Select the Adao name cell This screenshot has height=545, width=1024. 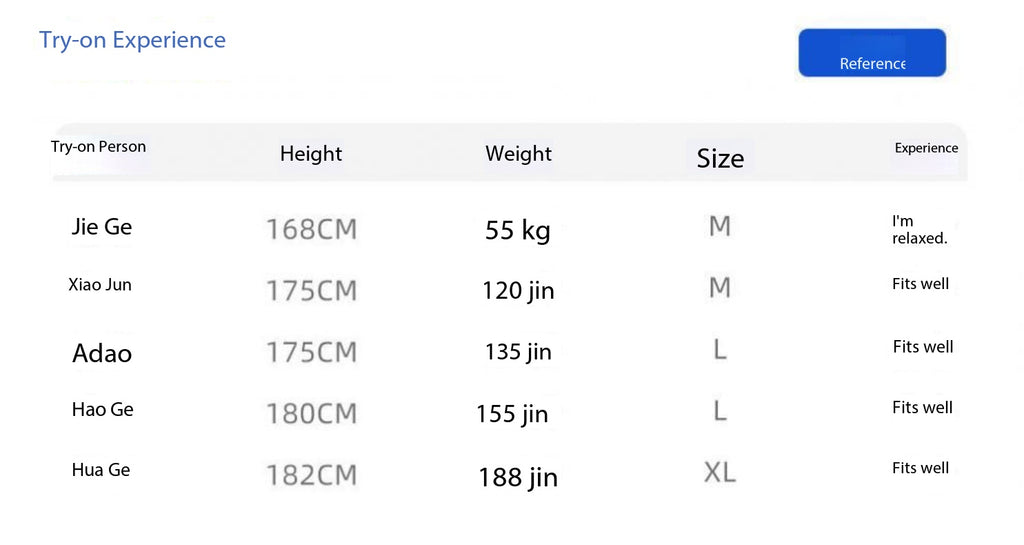[102, 353]
